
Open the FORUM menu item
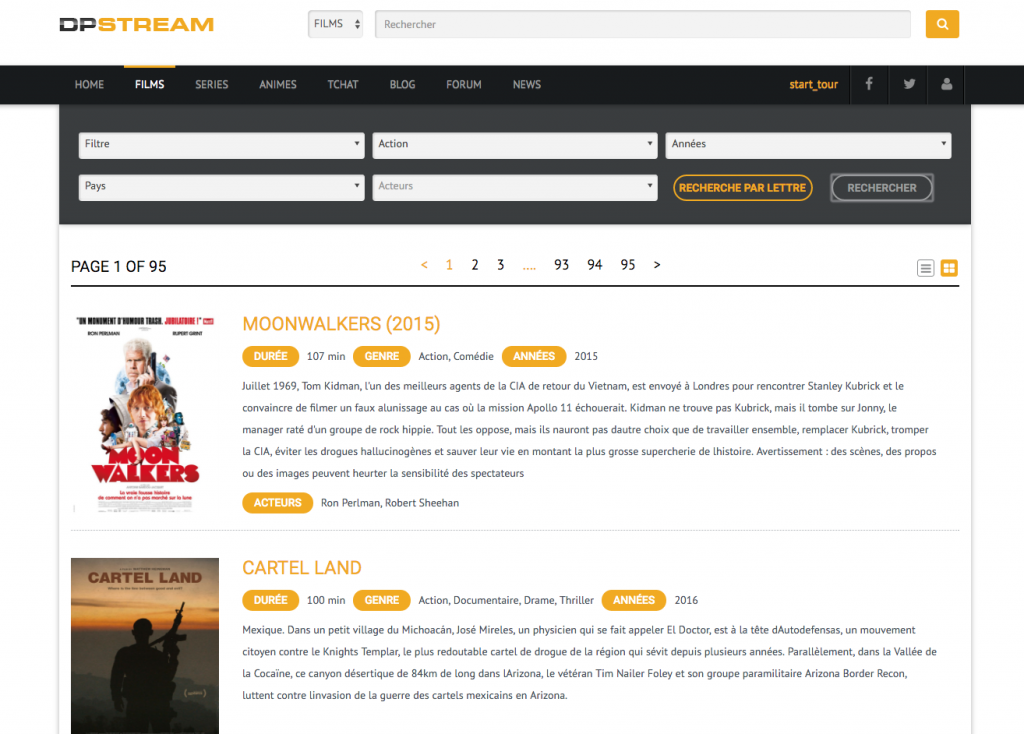click(x=463, y=85)
